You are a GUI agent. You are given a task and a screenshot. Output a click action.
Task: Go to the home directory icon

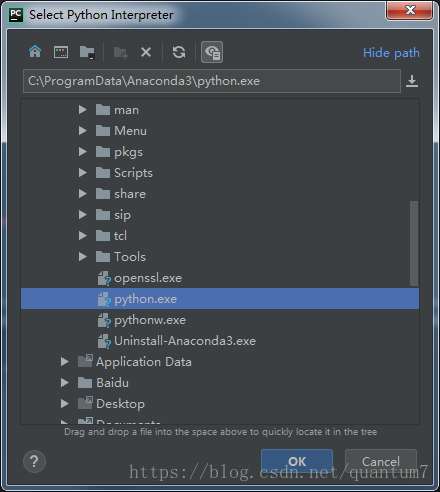click(x=35, y=52)
